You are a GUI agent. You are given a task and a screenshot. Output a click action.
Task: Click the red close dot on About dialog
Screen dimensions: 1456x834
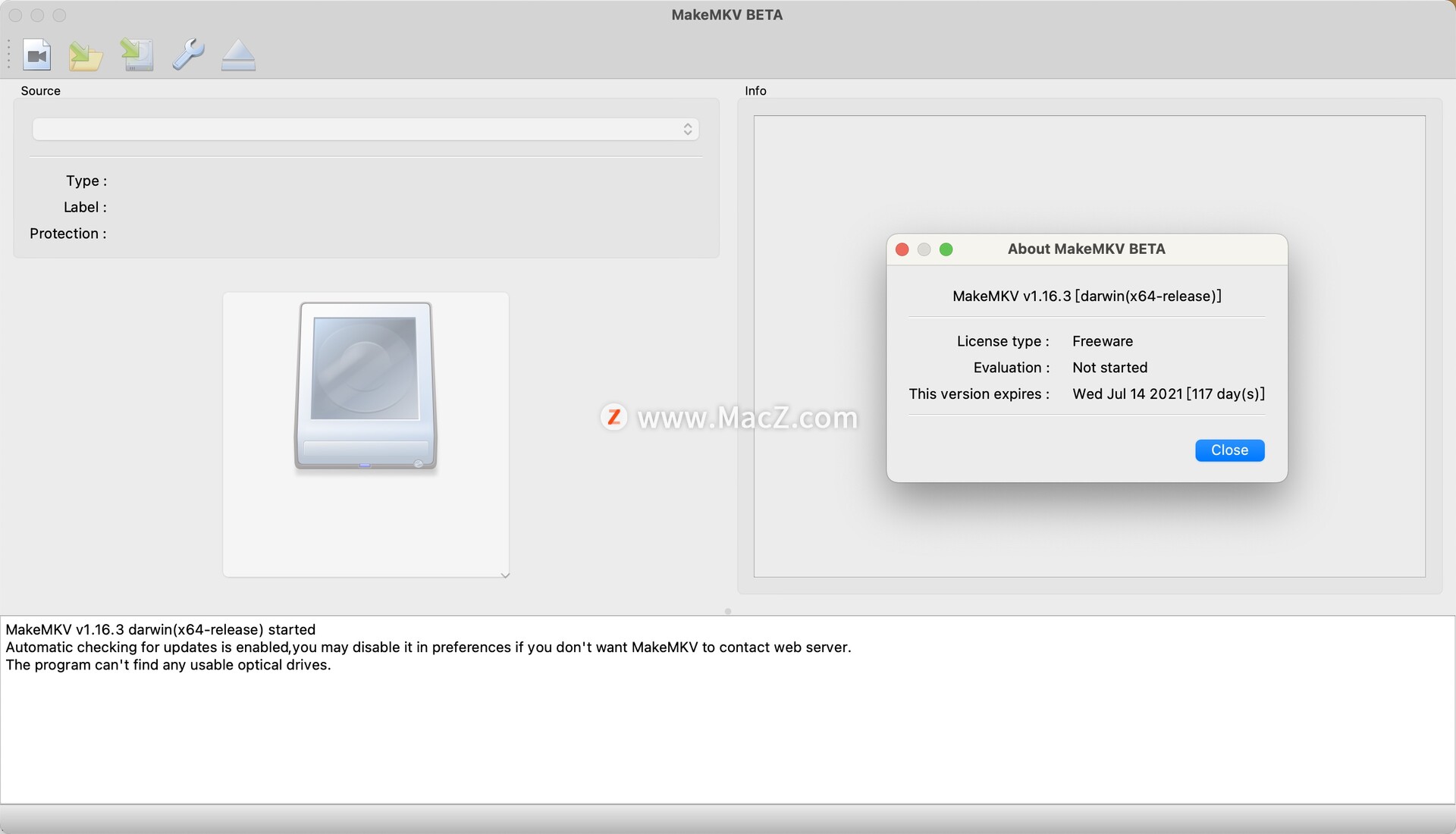902,249
